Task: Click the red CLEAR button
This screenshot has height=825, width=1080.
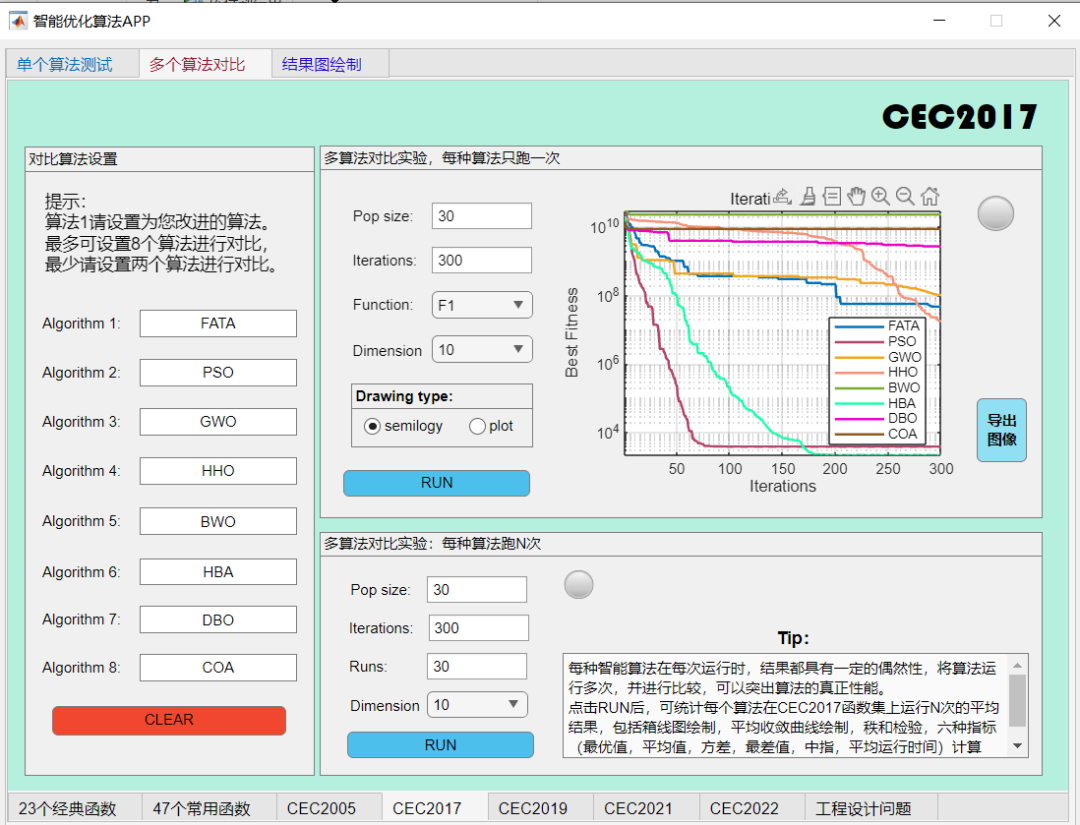Action: [168, 719]
